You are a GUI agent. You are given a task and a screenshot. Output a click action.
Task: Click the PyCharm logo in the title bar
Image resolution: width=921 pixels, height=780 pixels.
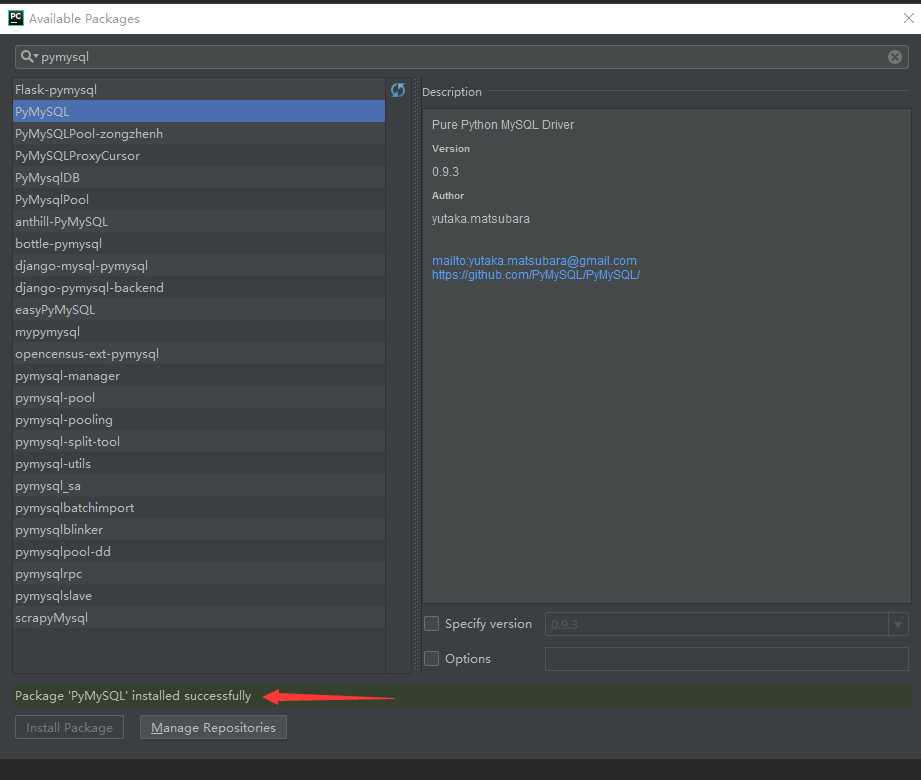coord(16,18)
